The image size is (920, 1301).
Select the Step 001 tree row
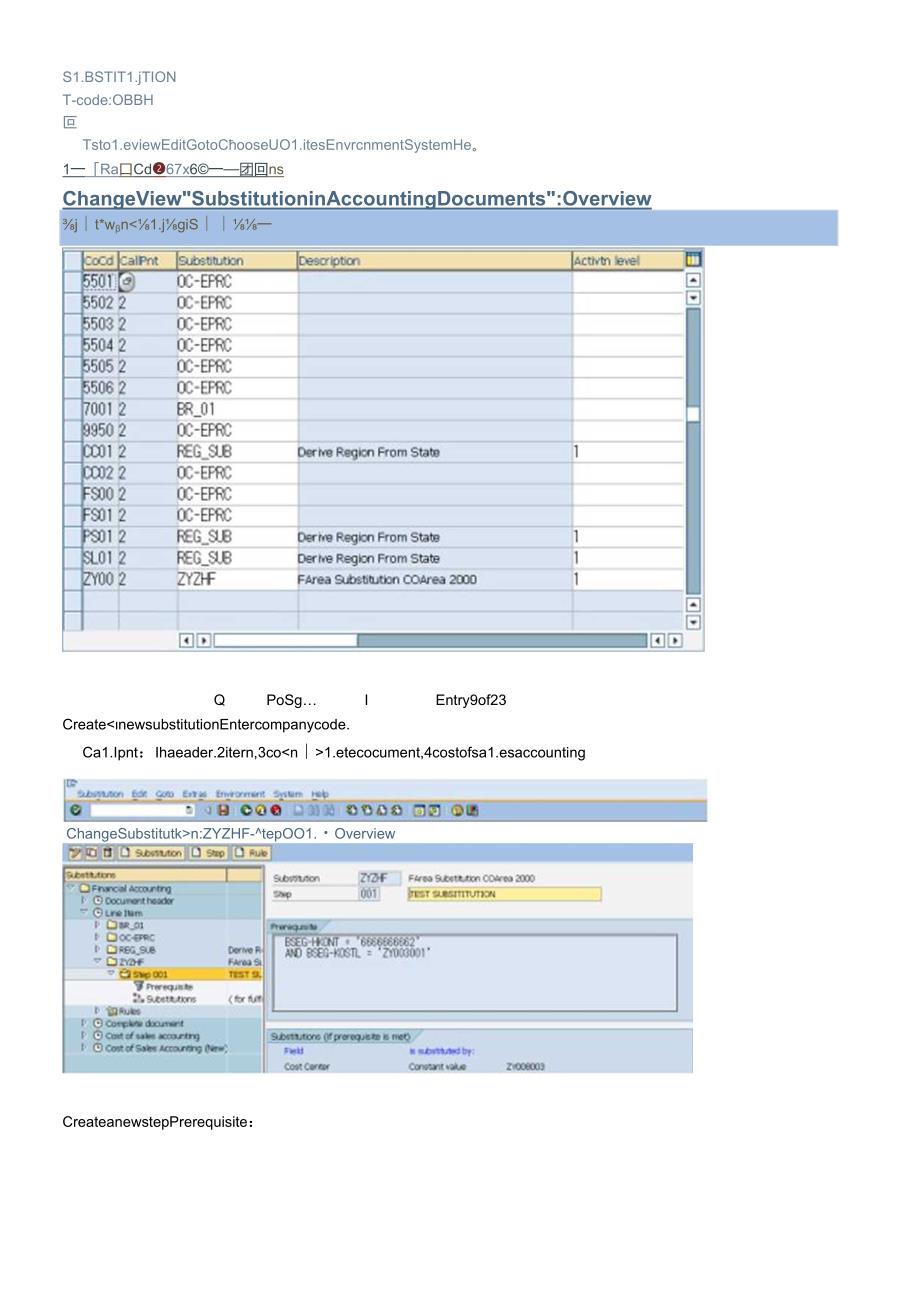click(162, 974)
